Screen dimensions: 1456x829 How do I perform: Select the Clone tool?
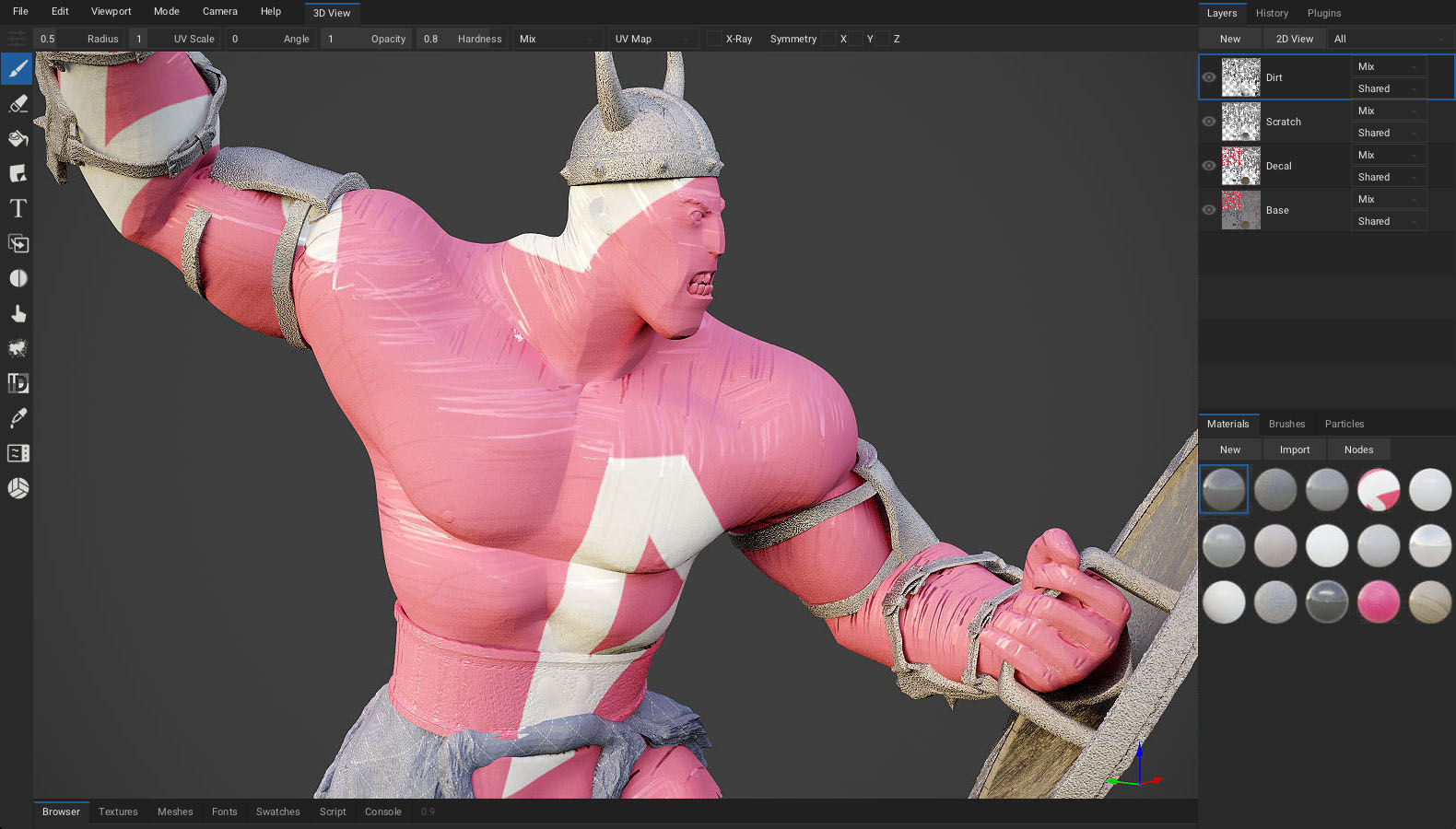click(x=18, y=244)
